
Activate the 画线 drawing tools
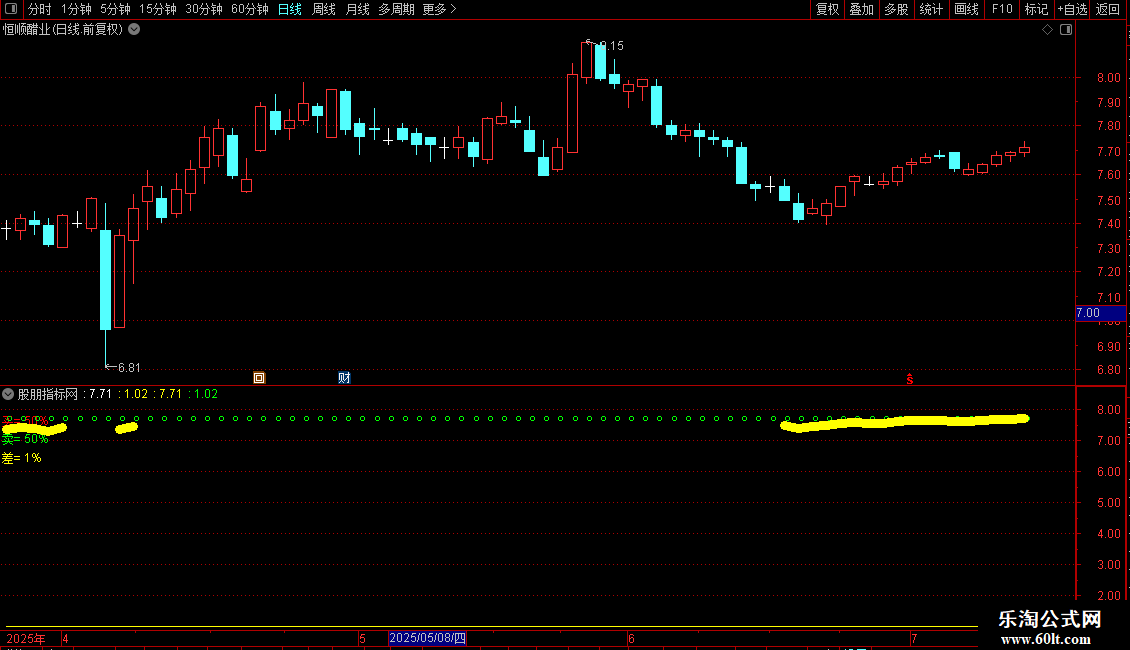(x=966, y=9)
